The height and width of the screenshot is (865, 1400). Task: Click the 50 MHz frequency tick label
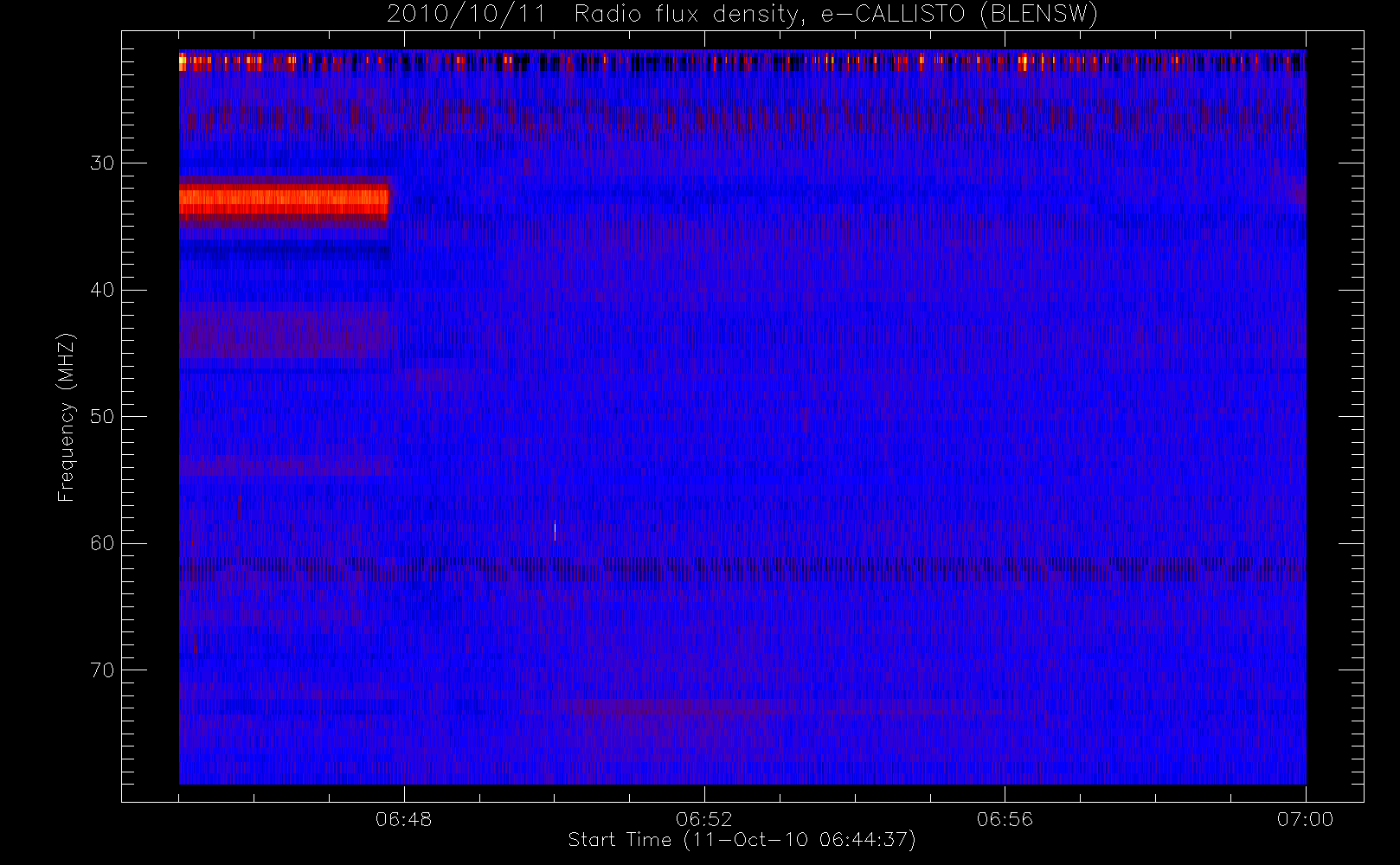[x=102, y=416]
